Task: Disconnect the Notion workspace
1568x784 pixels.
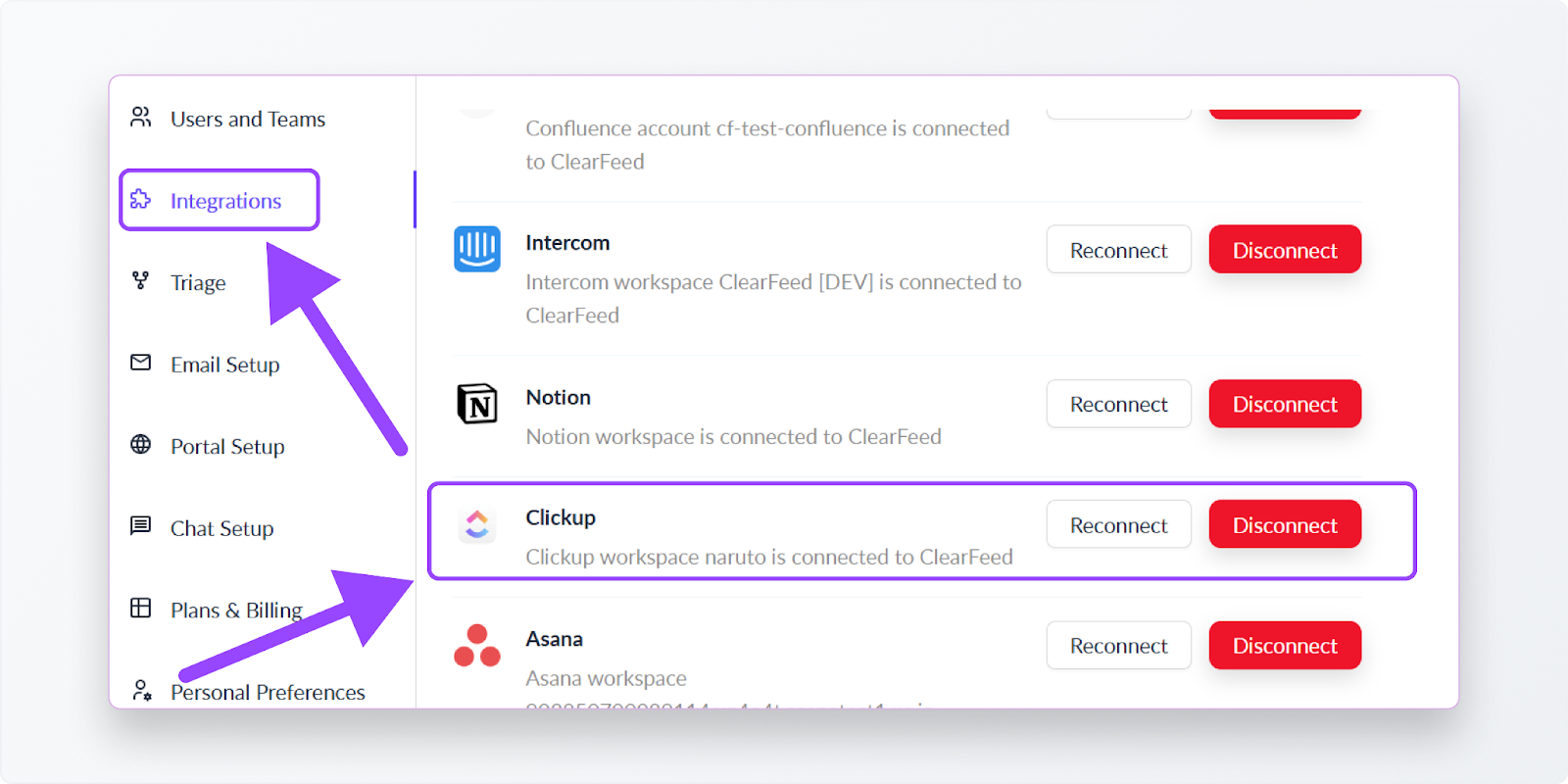Action: click(x=1285, y=404)
